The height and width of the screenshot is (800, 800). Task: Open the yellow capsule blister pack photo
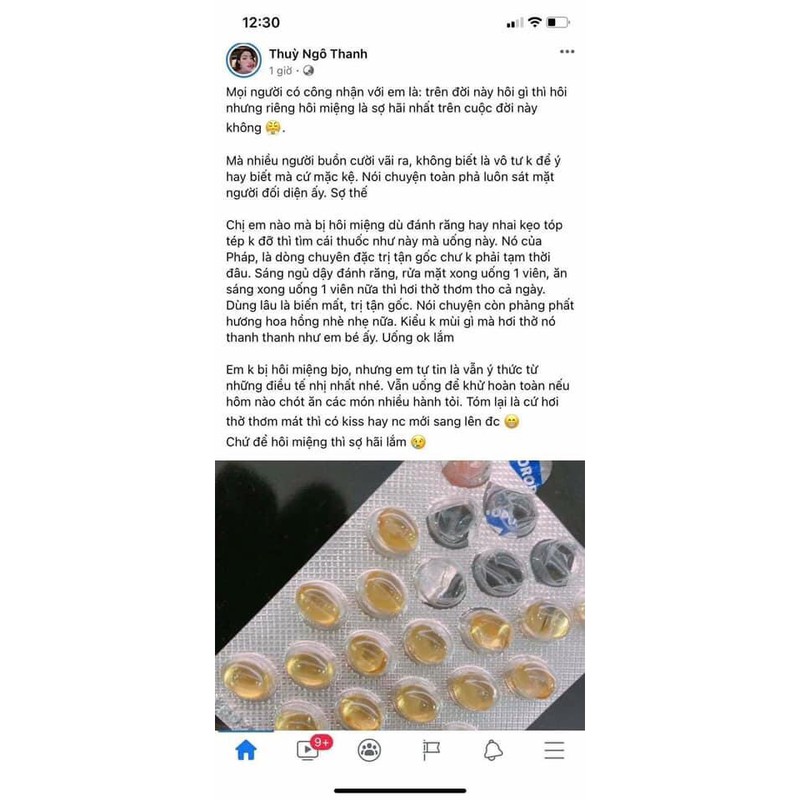click(400, 595)
